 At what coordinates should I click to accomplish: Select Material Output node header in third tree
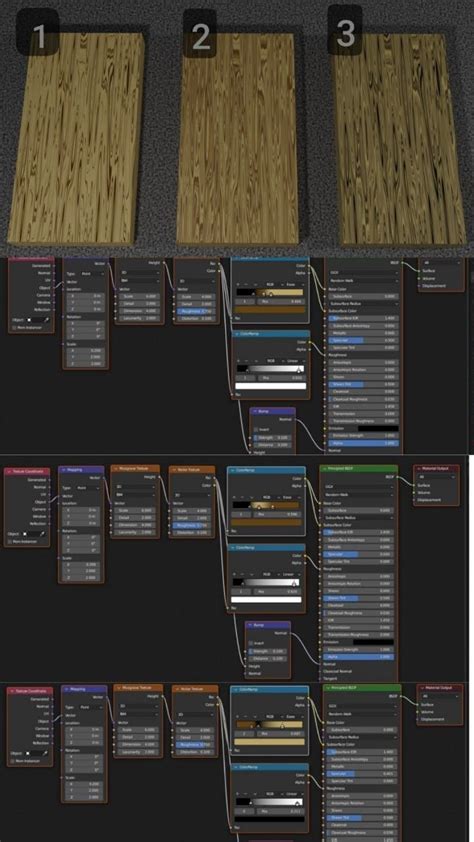point(440,688)
